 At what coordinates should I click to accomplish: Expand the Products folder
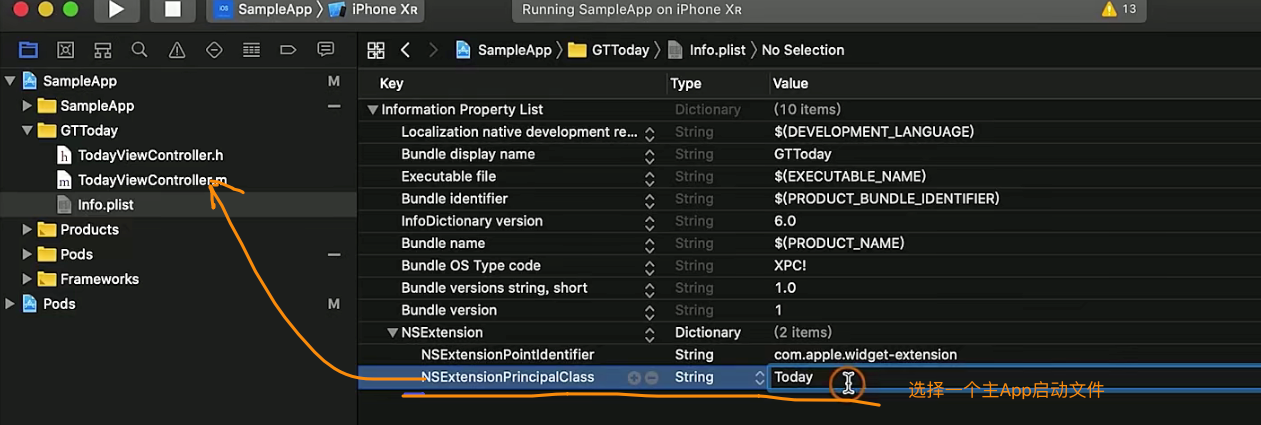[x=26, y=230]
